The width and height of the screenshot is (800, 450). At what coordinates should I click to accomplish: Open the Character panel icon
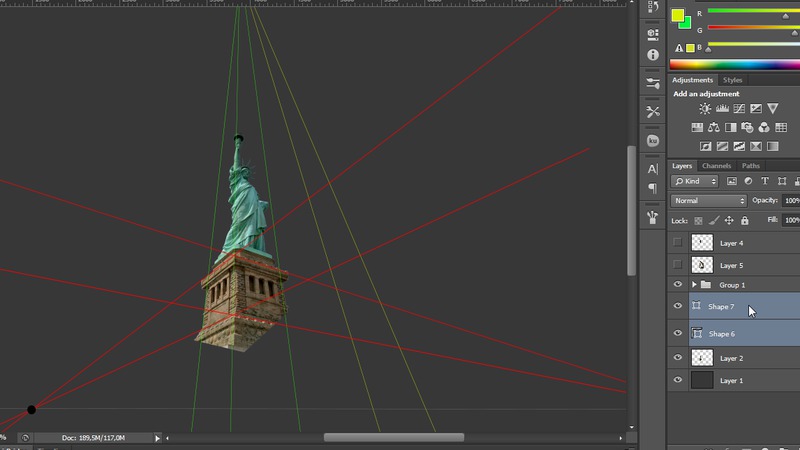pyautogui.click(x=653, y=169)
